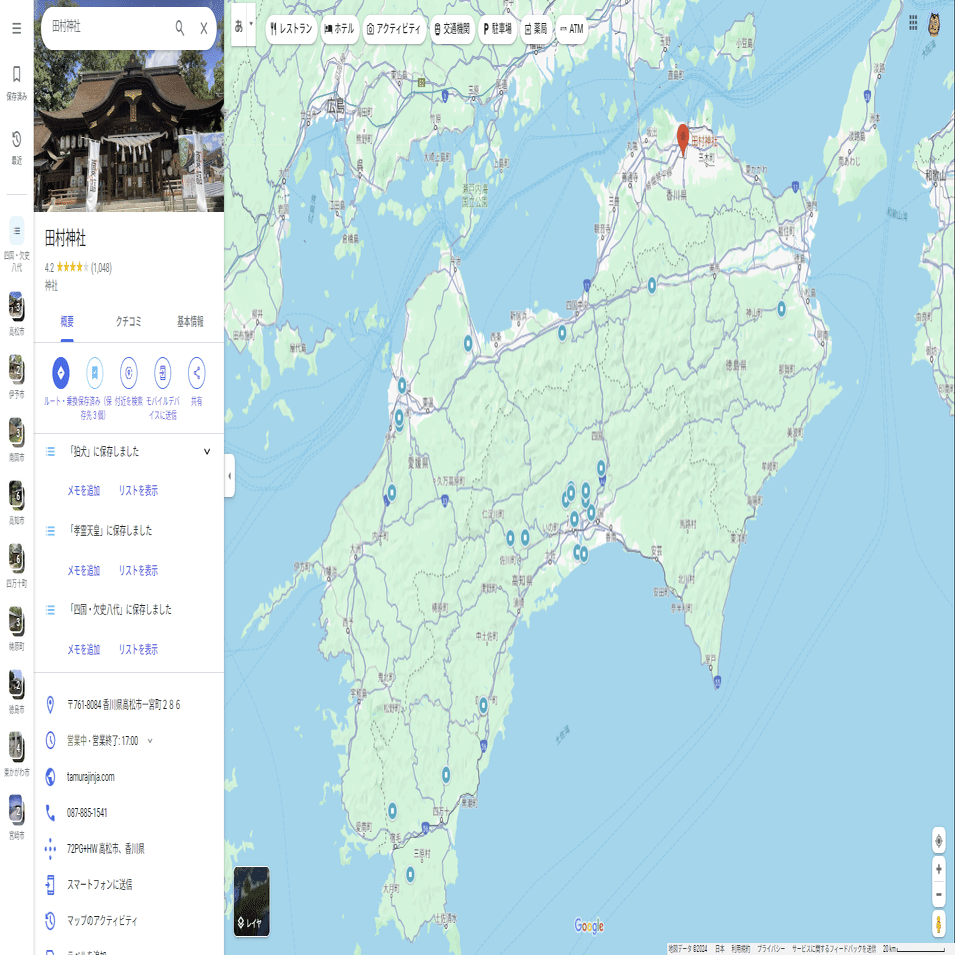Viewport: 955px width, 955px height.
Task: Click メモを追加 under 狛犬 list
Action: (x=83, y=490)
